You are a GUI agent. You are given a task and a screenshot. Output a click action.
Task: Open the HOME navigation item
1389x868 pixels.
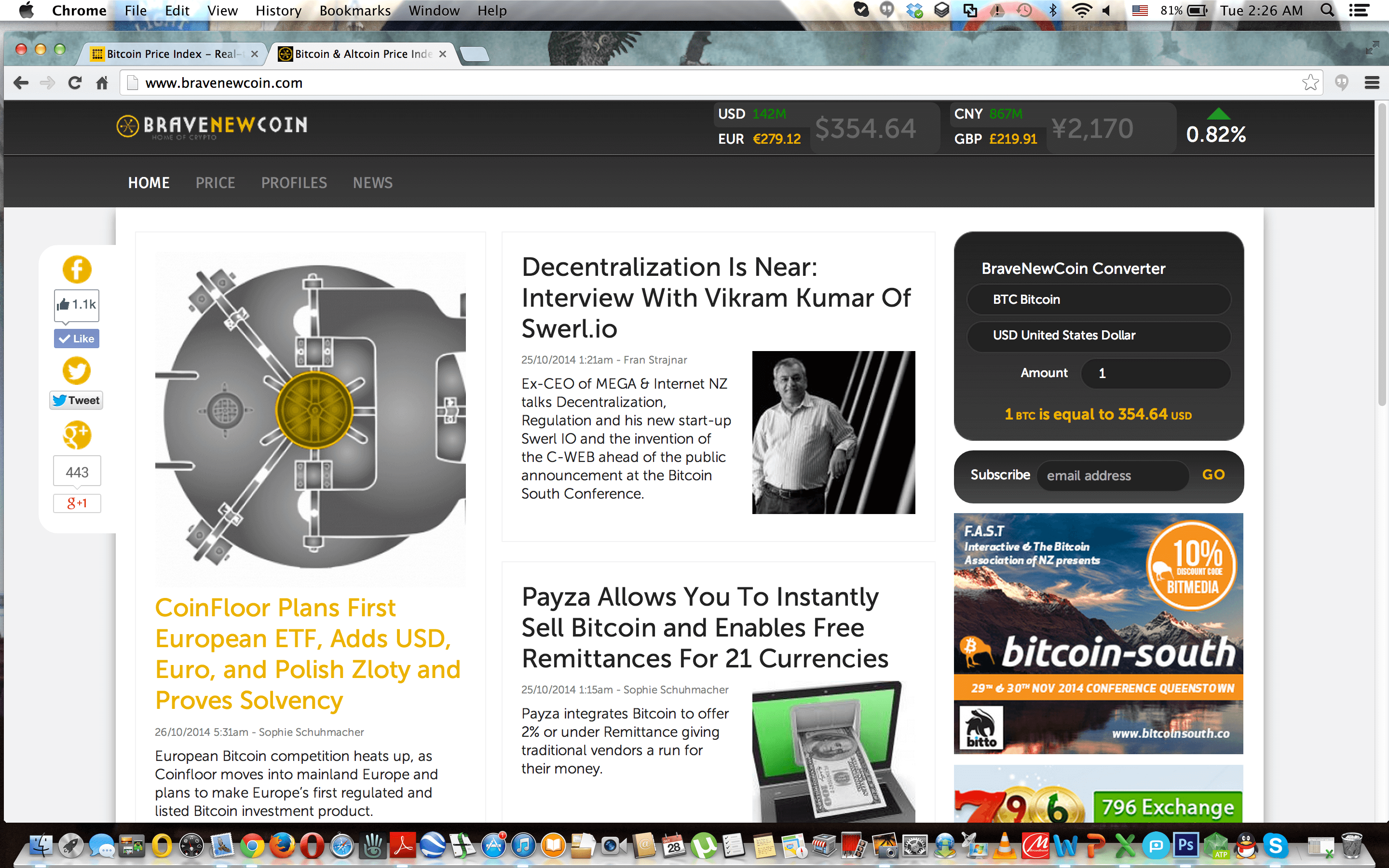point(149,183)
